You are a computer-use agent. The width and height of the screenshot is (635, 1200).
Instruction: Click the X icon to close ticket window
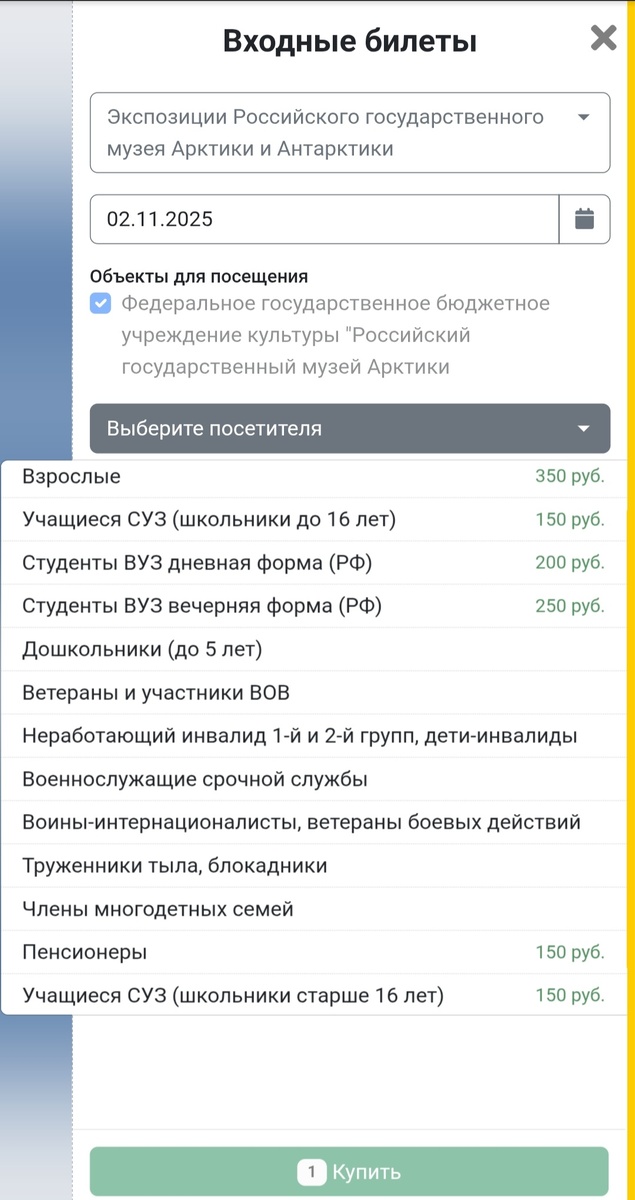coord(603,39)
